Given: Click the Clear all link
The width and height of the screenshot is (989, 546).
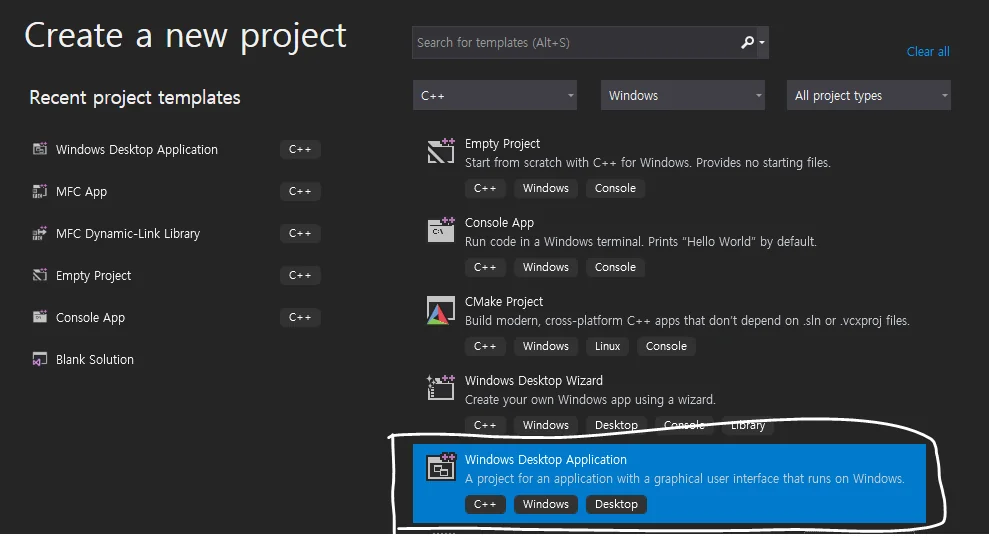Looking at the screenshot, I should click(x=928, y=52).
